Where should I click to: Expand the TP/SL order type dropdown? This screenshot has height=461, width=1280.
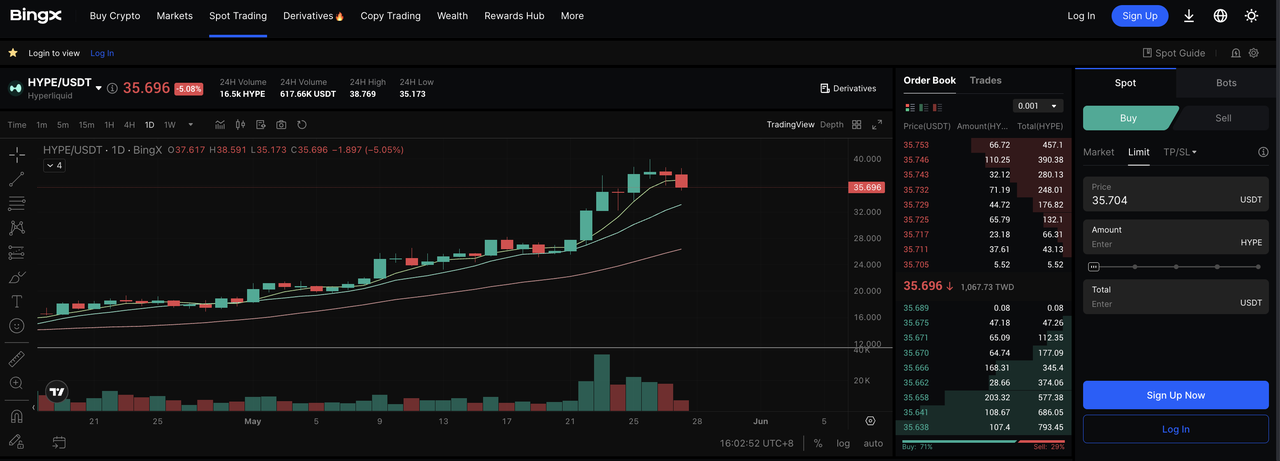[1180, 152]
